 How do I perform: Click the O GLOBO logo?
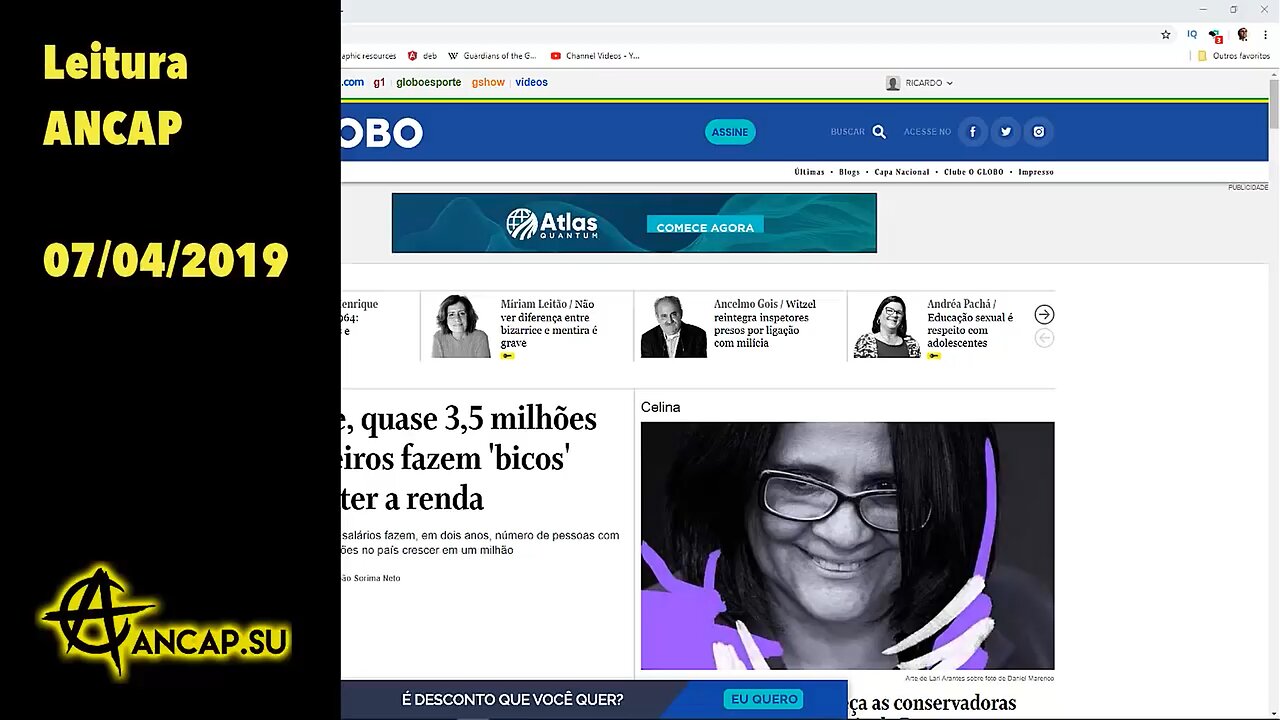(x=382, y=132)
